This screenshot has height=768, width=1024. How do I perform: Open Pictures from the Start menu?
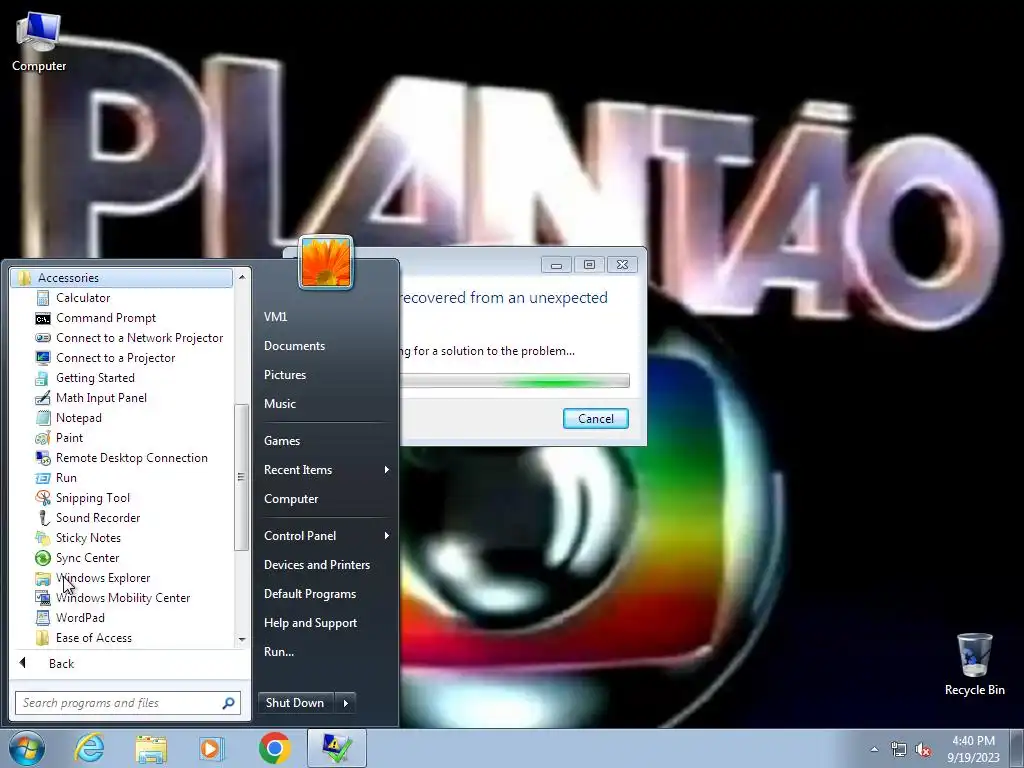pyautogui.click(x=285, y=375)
